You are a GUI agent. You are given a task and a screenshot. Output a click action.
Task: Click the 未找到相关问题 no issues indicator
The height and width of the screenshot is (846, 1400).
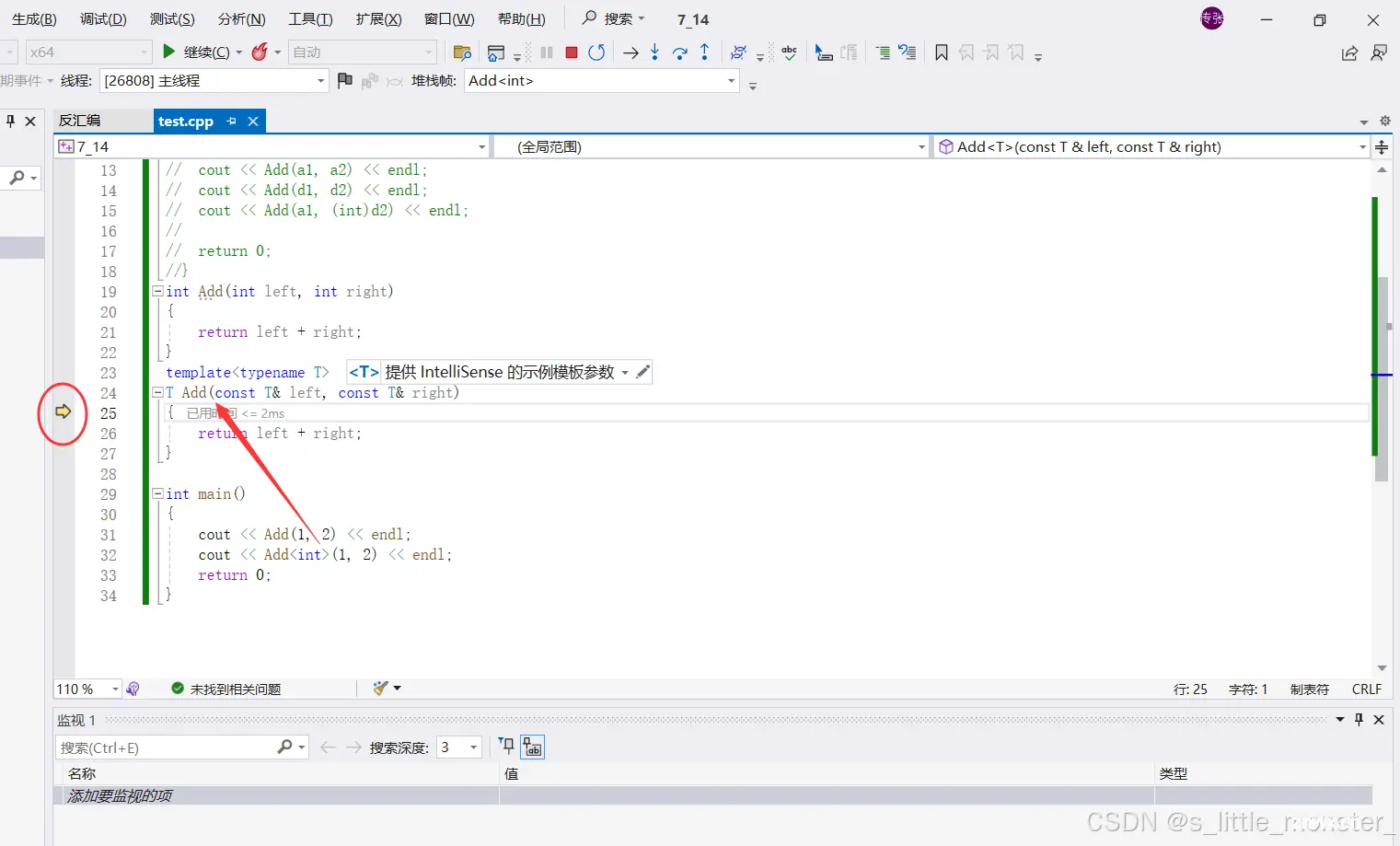coord(226,689)
